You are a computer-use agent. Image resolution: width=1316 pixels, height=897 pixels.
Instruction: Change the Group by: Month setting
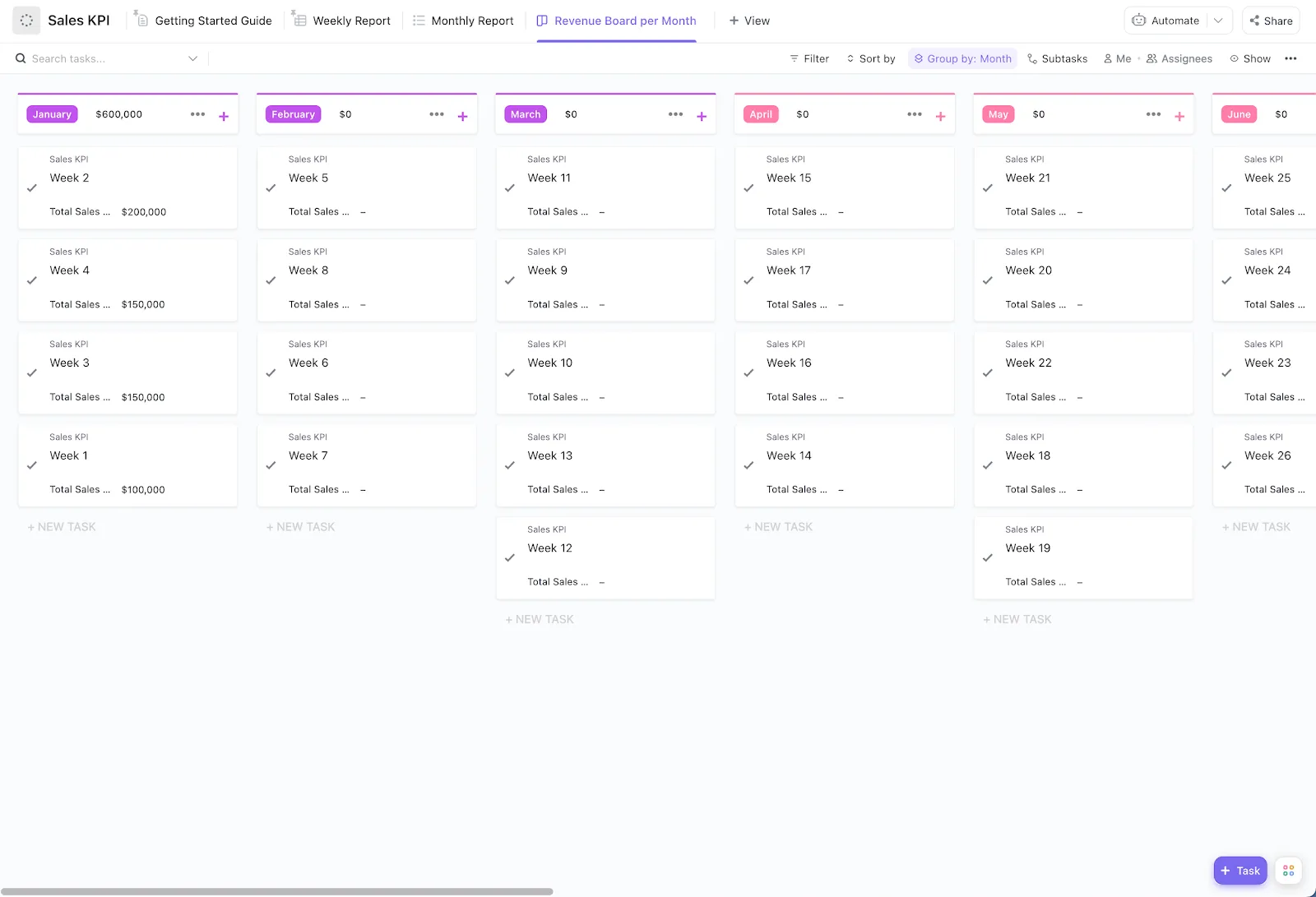coord(962,58)
